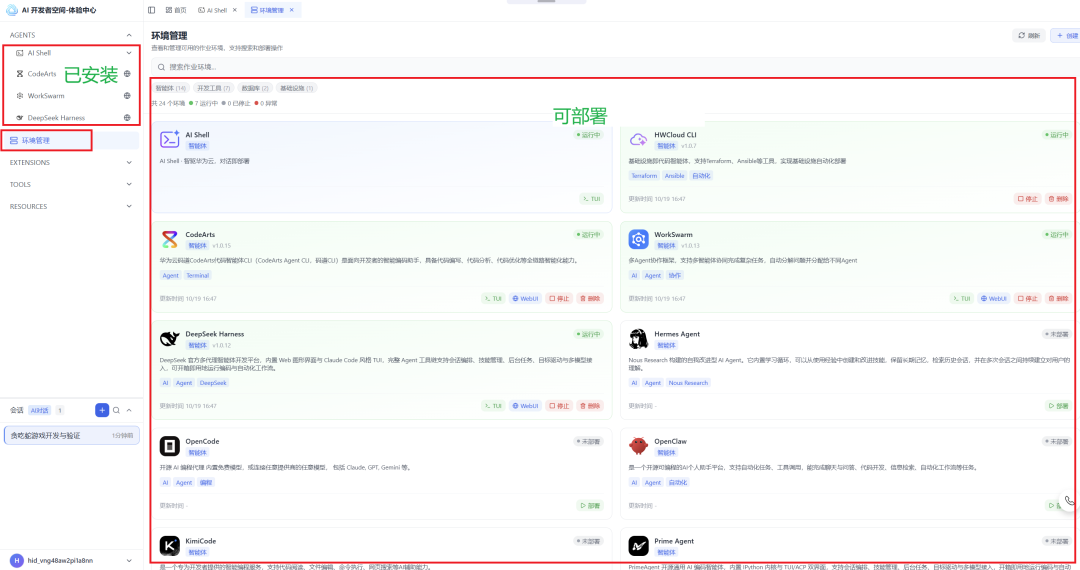1080x570 pixels.
Task: Filter by 数据库 (2) category
Action: click(x=255, y=88)
